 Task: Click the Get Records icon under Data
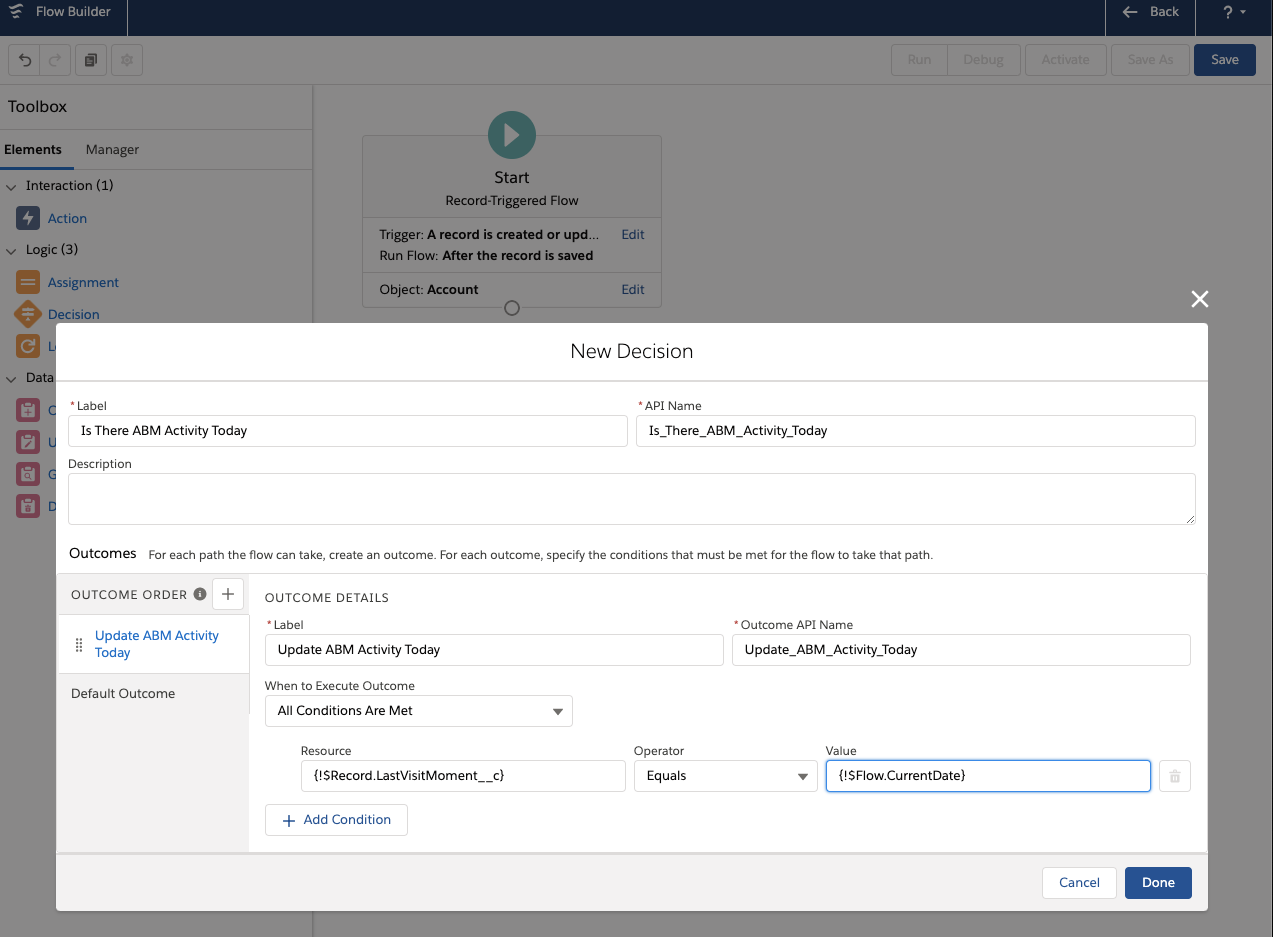(28, 474)
